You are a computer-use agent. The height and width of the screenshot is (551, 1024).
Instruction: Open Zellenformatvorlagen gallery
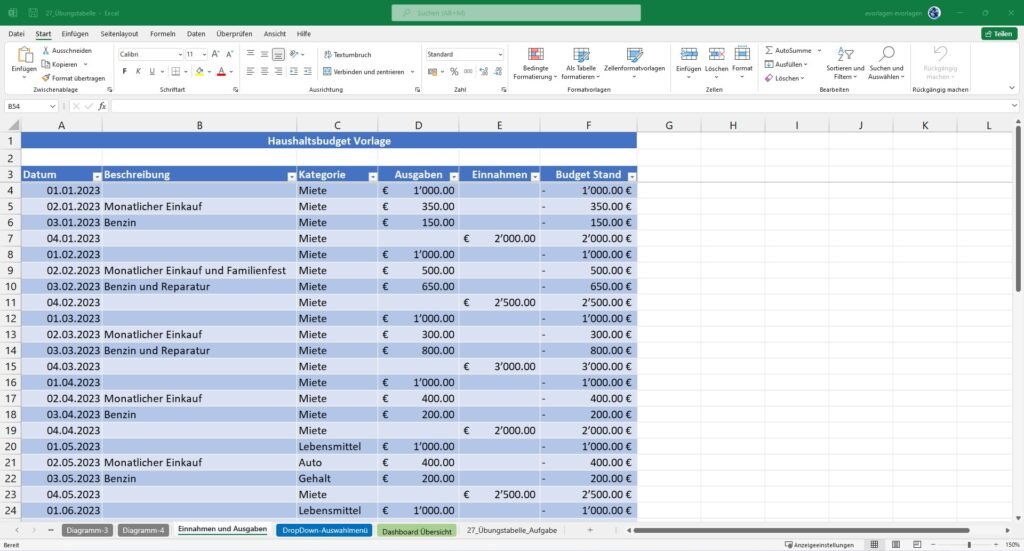point(634,63)
